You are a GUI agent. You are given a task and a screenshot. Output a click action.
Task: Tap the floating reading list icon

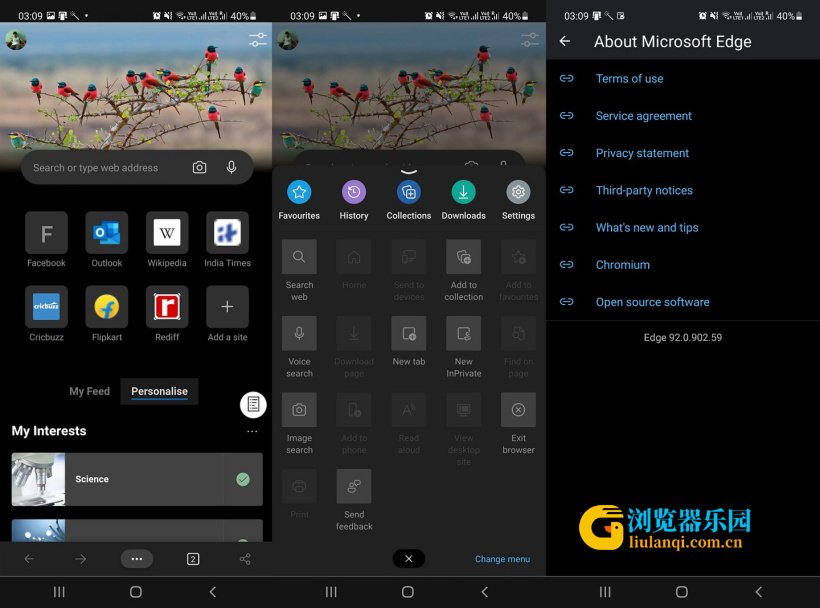point(253,405)
